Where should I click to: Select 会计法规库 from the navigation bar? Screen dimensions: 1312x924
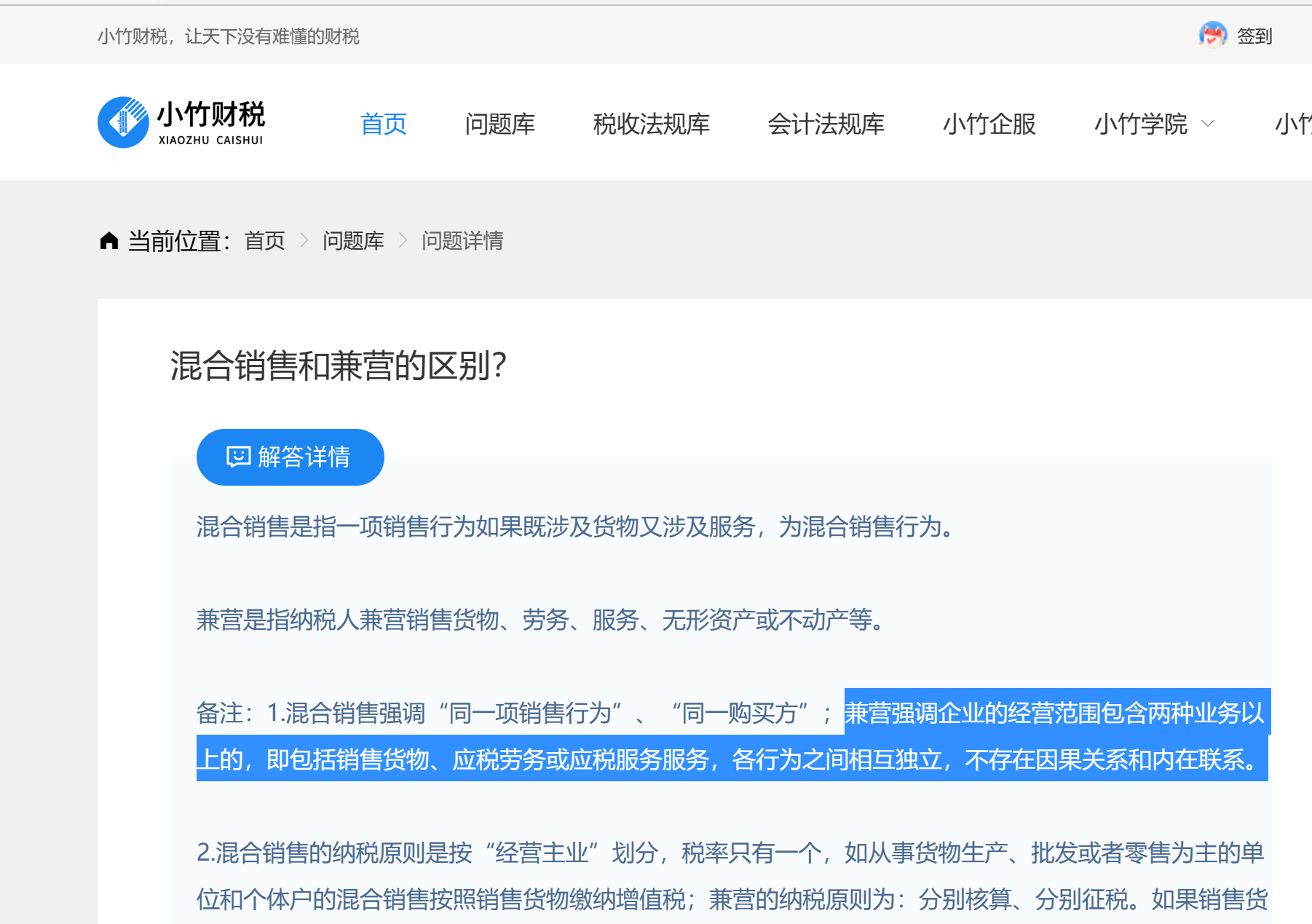coord(826,124)
